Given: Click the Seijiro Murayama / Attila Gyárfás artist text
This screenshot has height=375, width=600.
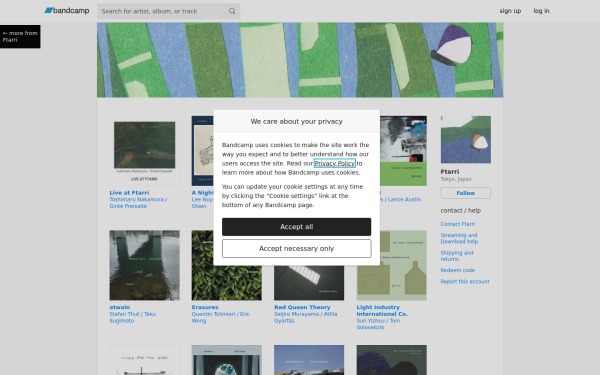Looking at the screenshot, I should coord(305,317).
